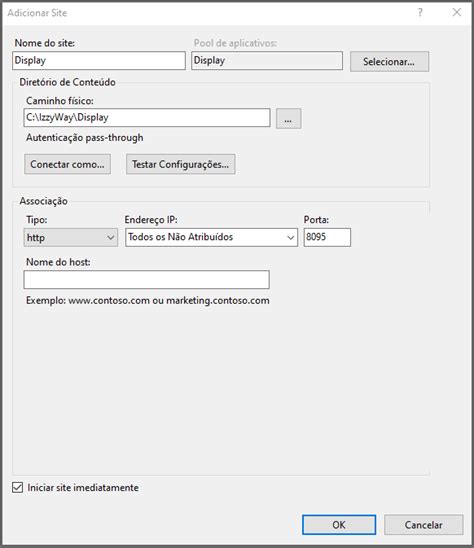Viewport: 474px width, 548px height.
Task: Toggle Iniciar site imediatamente checkbox
Action: pyautogui.click(x=17, y=487)
